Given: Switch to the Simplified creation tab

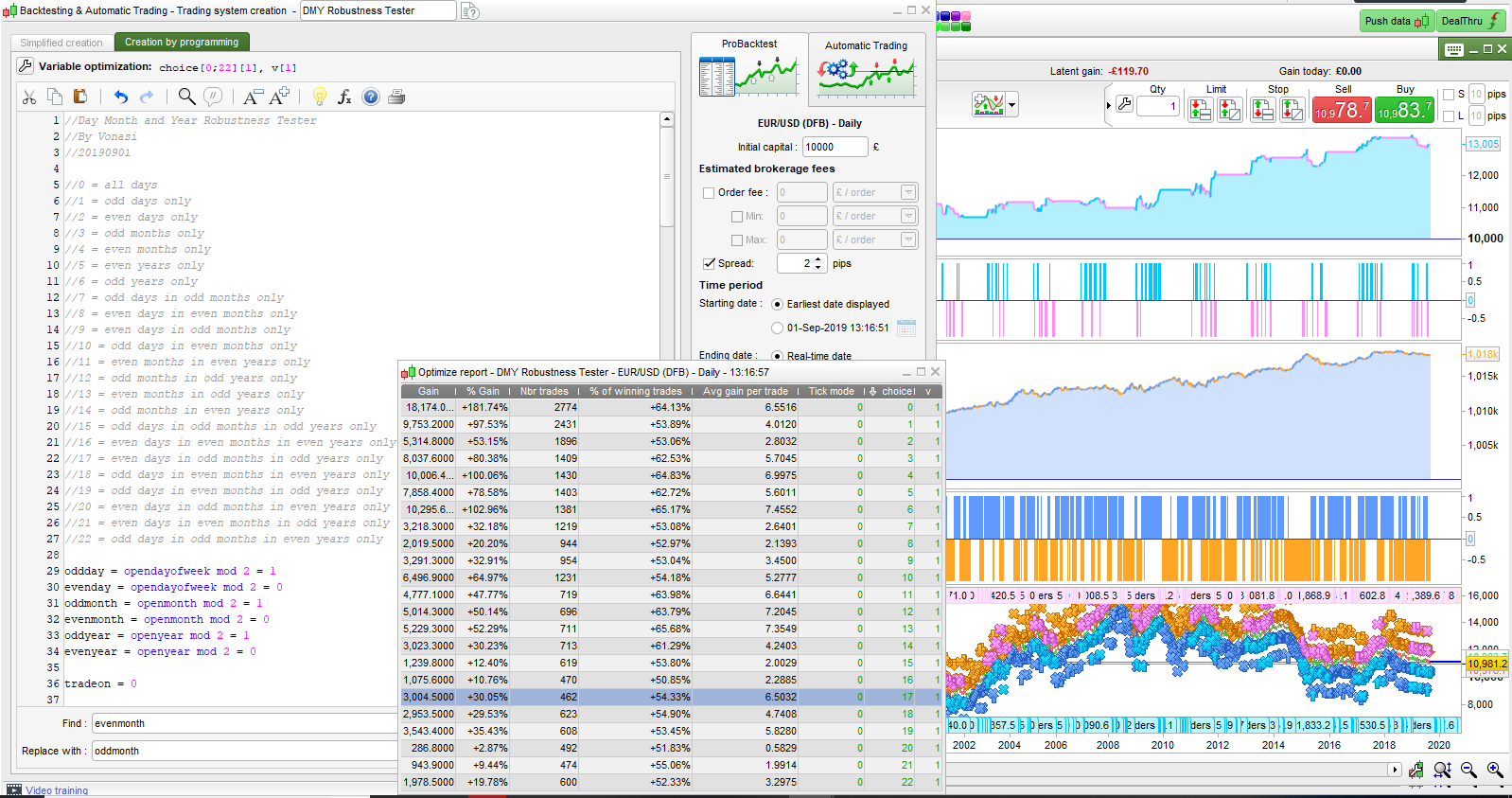Looking at the screenshot, I should 62,43.
